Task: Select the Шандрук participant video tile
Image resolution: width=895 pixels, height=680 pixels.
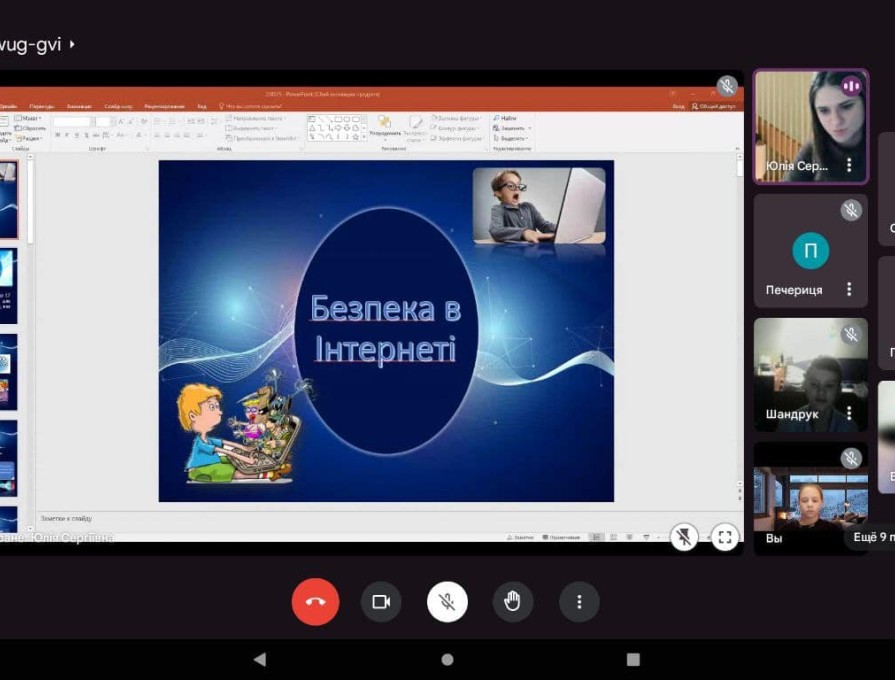Action: pos(811,375)
